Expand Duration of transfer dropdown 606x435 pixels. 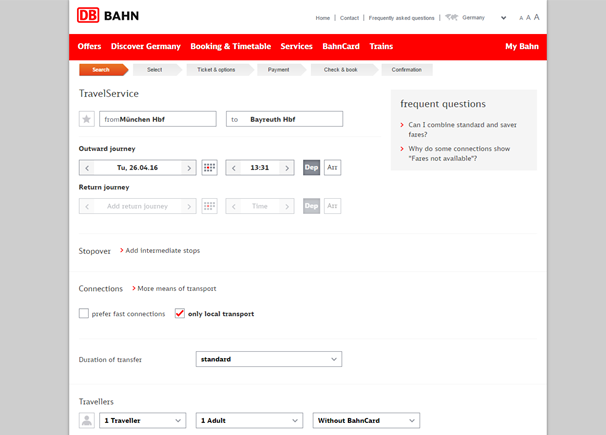click(268, 359)
